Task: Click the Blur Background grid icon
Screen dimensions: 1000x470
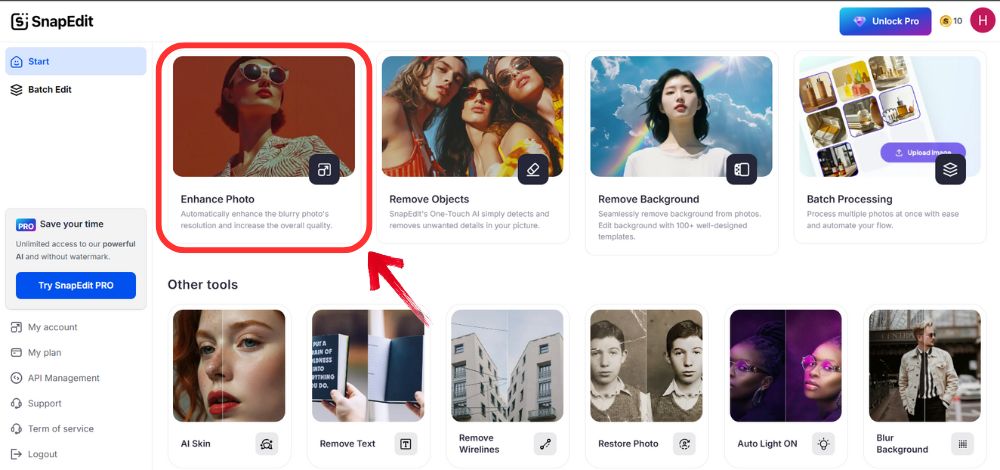Action: point(962,444)
